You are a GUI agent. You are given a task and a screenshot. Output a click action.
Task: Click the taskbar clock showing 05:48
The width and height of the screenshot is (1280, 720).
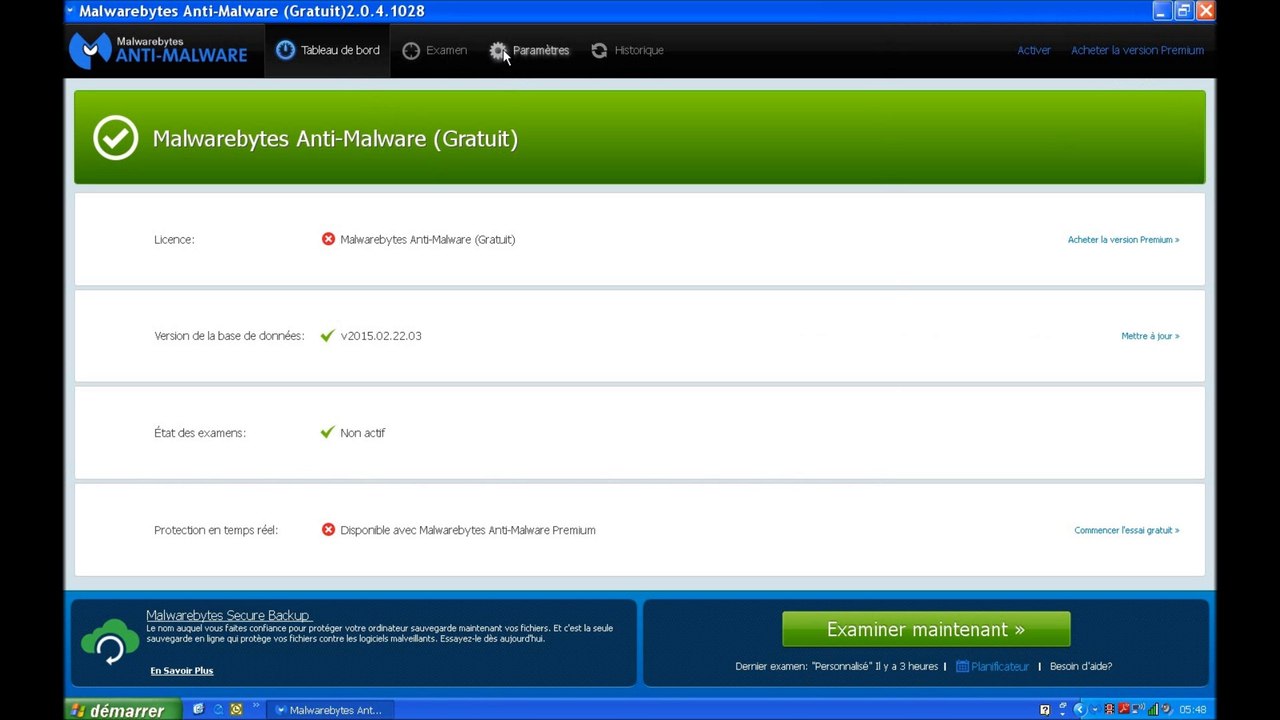pos(1193,710)
